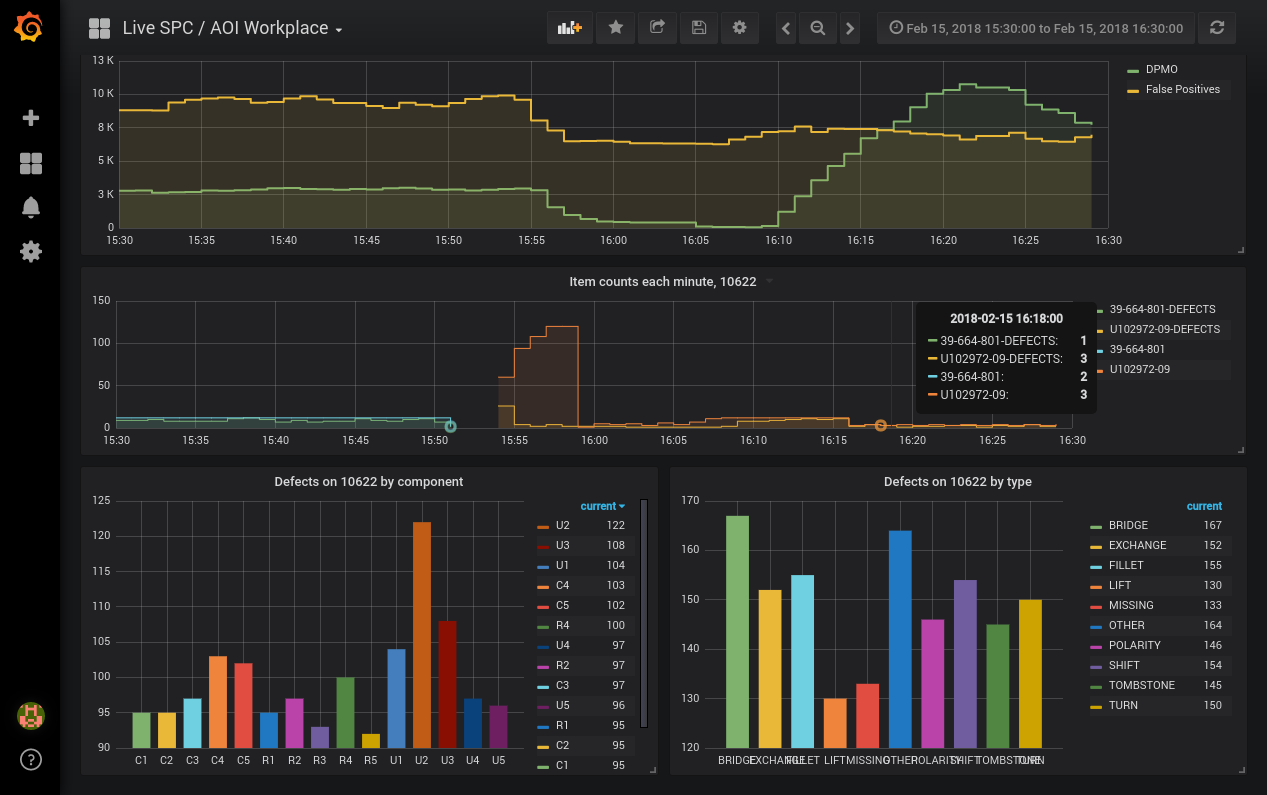Viewport: 1267px width, 795px height.
Task: Select U3 in component legend
Action: pos(562,545)
